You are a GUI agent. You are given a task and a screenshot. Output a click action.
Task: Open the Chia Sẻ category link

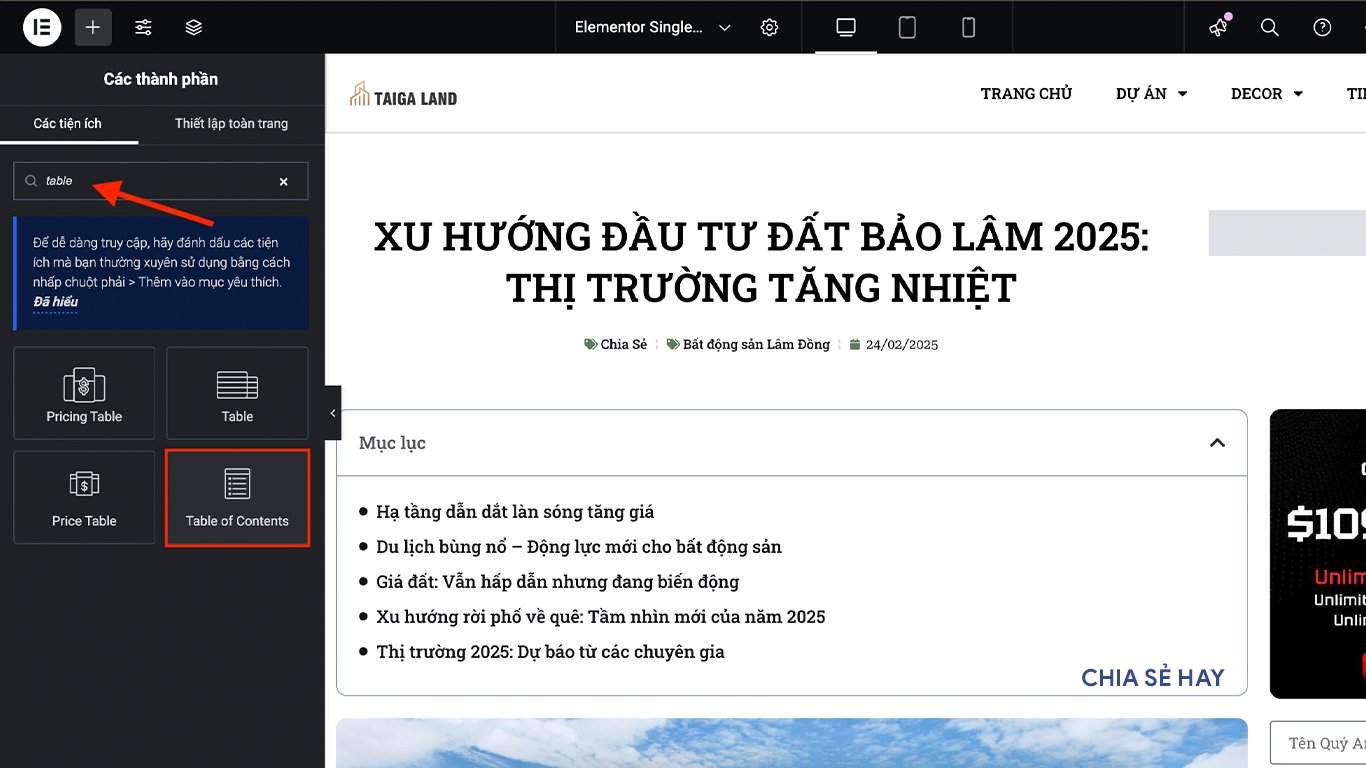click(622, 343)
